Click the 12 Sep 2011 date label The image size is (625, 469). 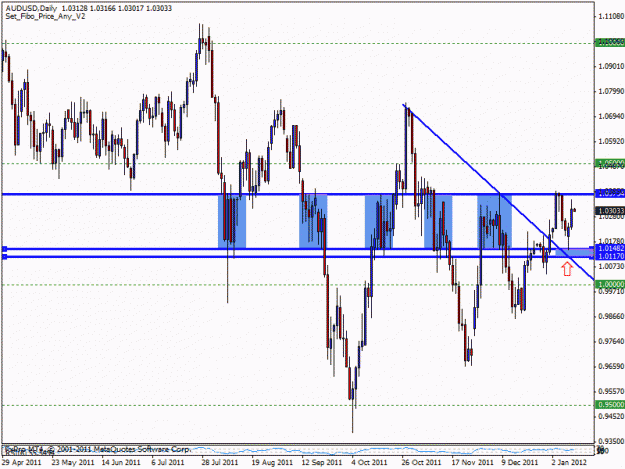point(322,462)
